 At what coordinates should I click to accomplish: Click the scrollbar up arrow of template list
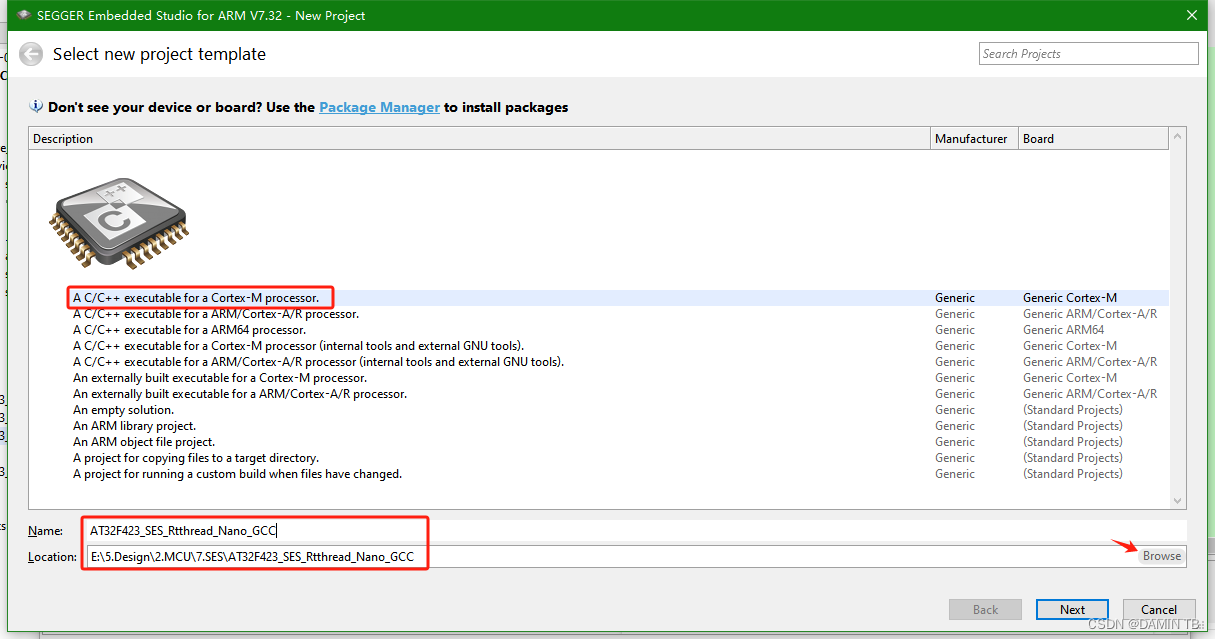pyautogui.click(x=1177, y=137)
